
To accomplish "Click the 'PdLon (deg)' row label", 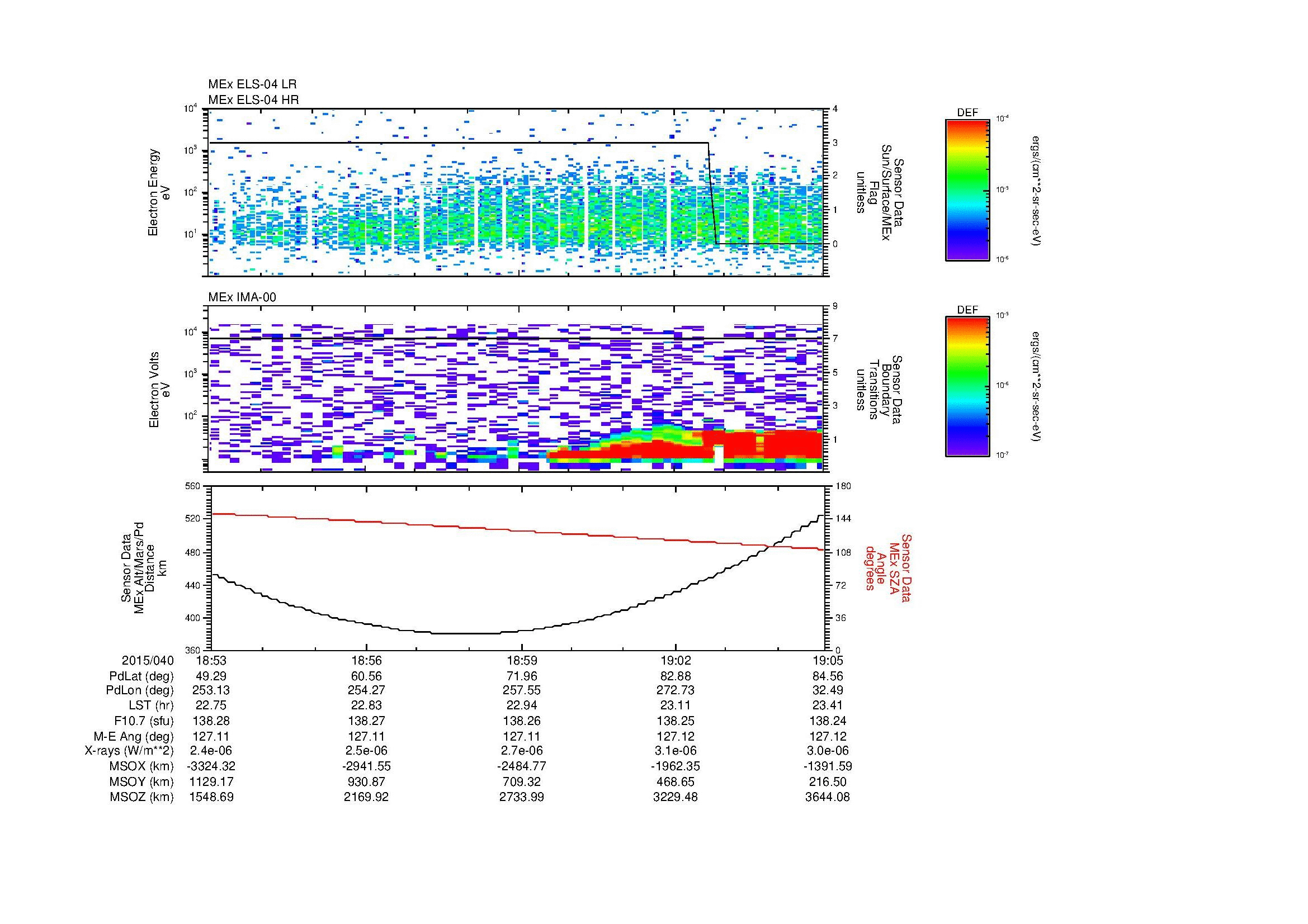I will point(140,690).
